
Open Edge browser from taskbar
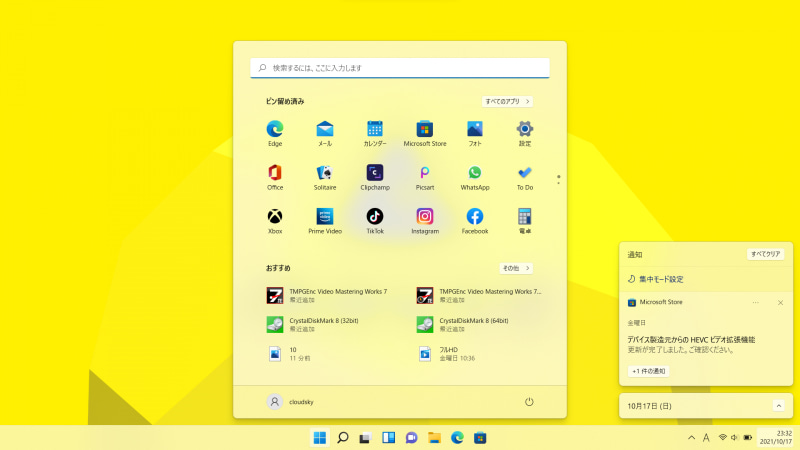457,438
